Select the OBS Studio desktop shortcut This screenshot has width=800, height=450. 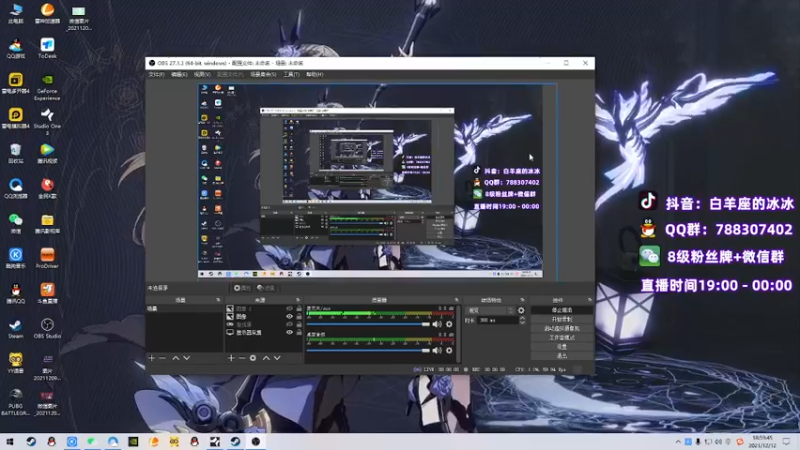[x=47, y=329]
